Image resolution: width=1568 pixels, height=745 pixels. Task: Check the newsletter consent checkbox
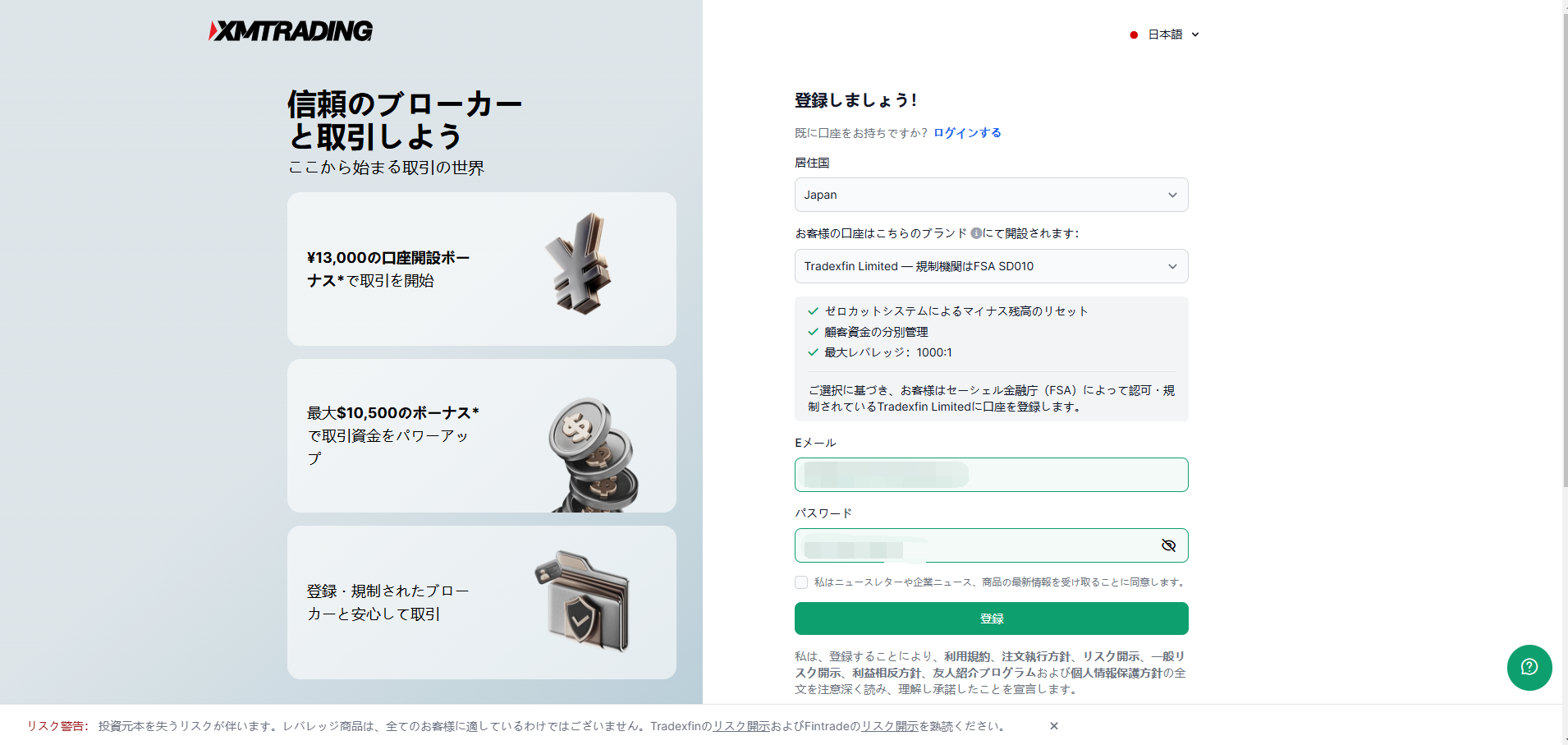(801, 582)
